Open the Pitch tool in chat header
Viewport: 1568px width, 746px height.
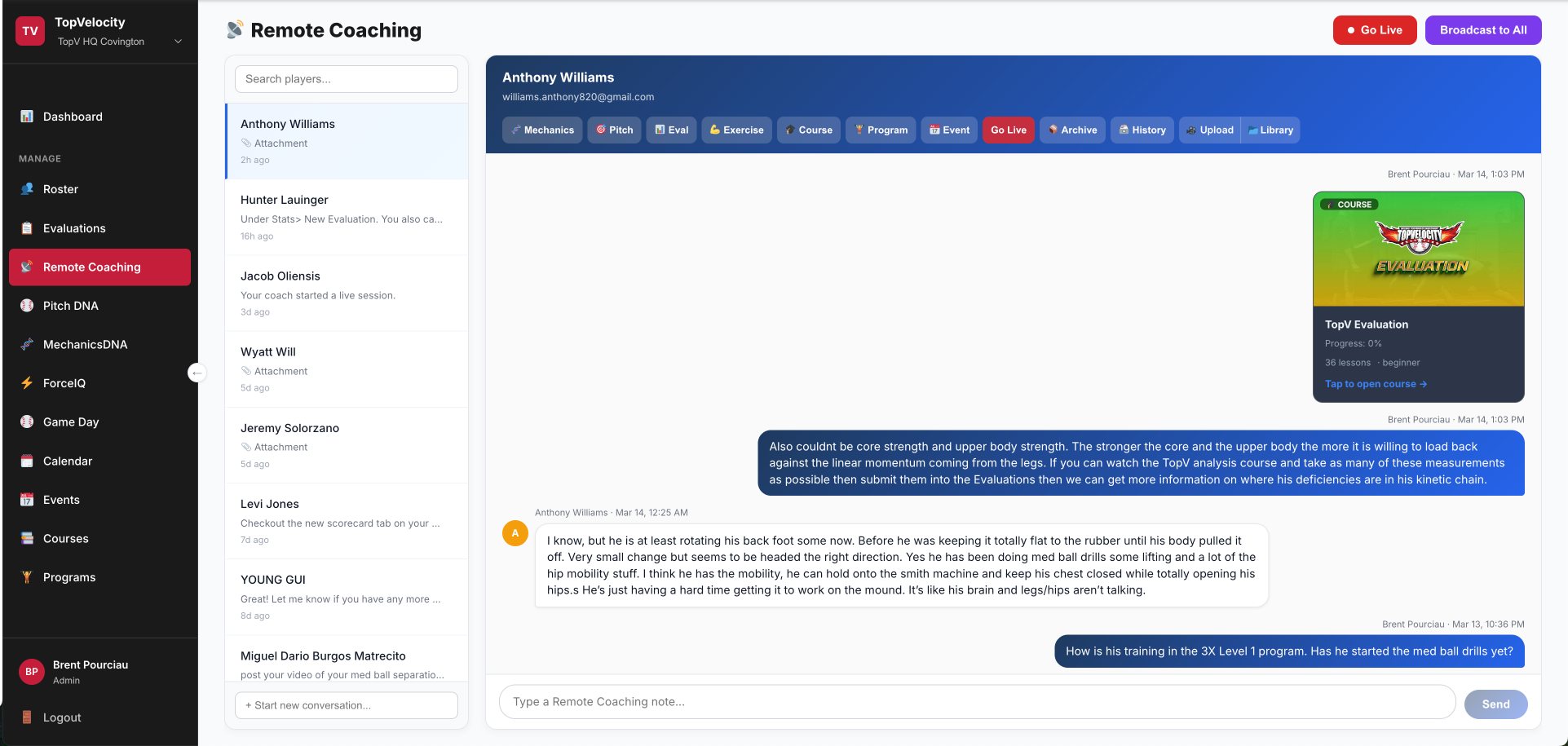[614, 130]
